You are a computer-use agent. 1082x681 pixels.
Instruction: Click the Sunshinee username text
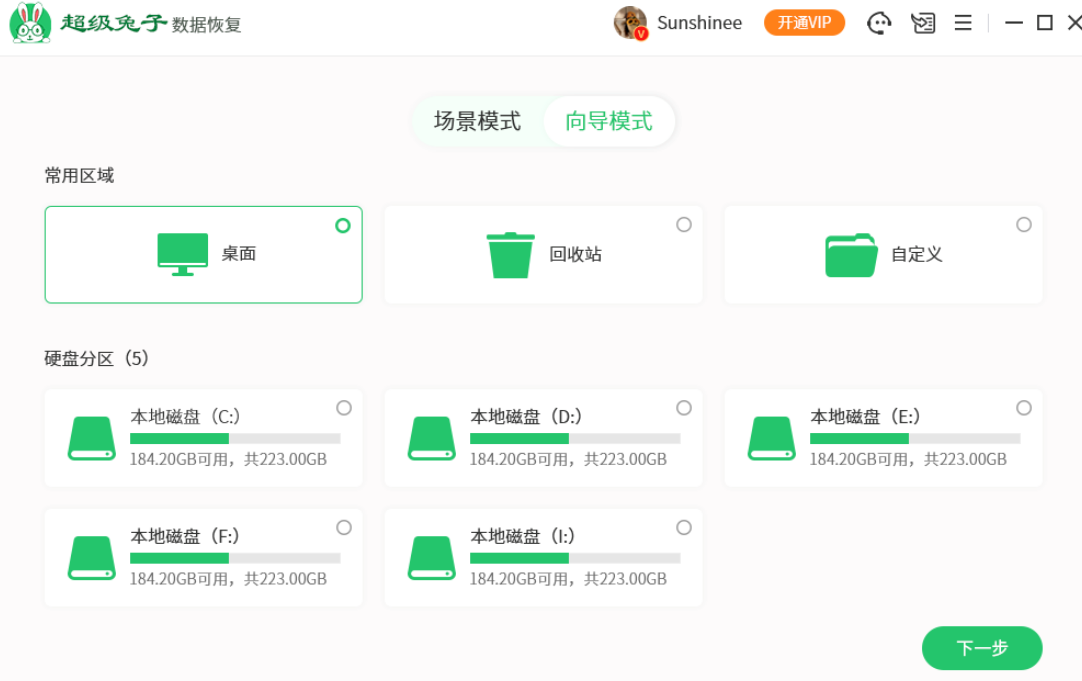[x=699, y=23]
